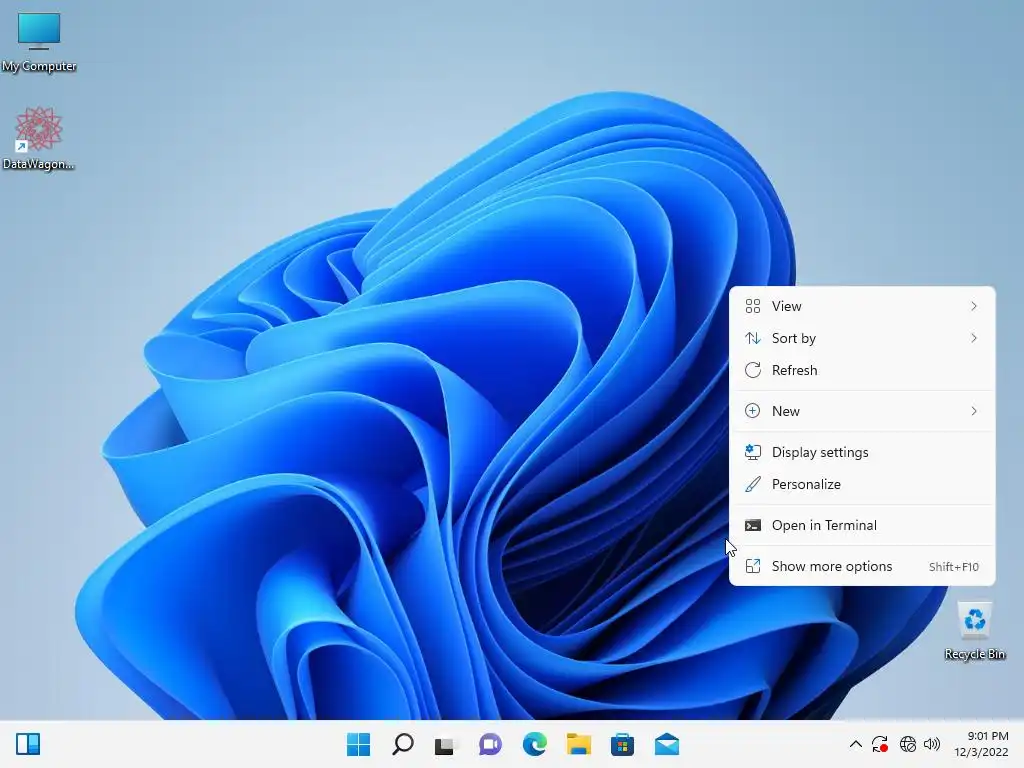Select Display settings in context menu
This screenshot has height=768, width=1024.
pyautogui.click(x=862, y=453)
